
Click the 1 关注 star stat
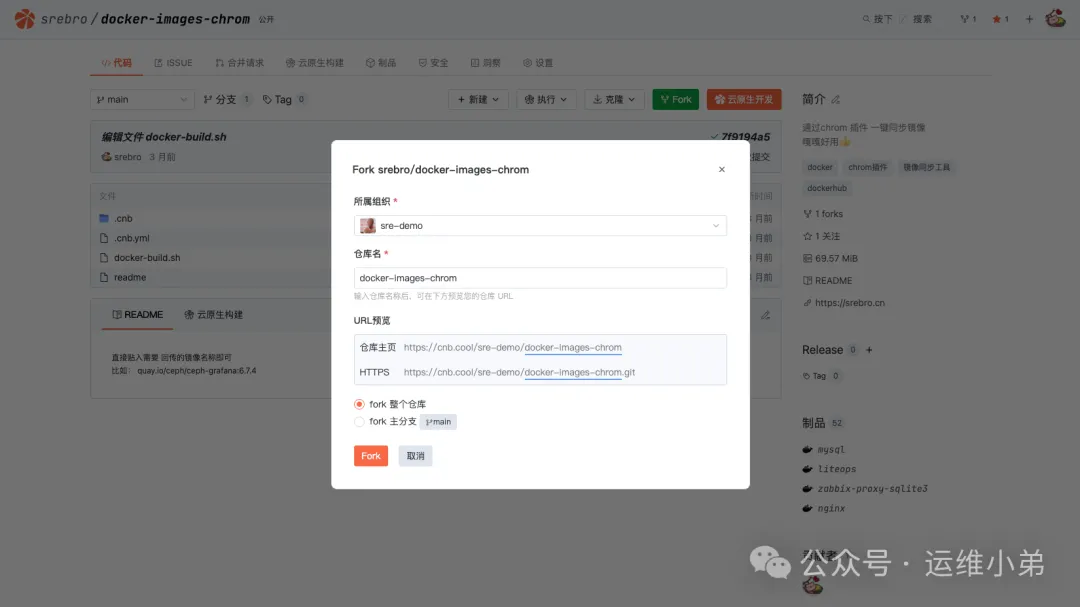(822, 236)
